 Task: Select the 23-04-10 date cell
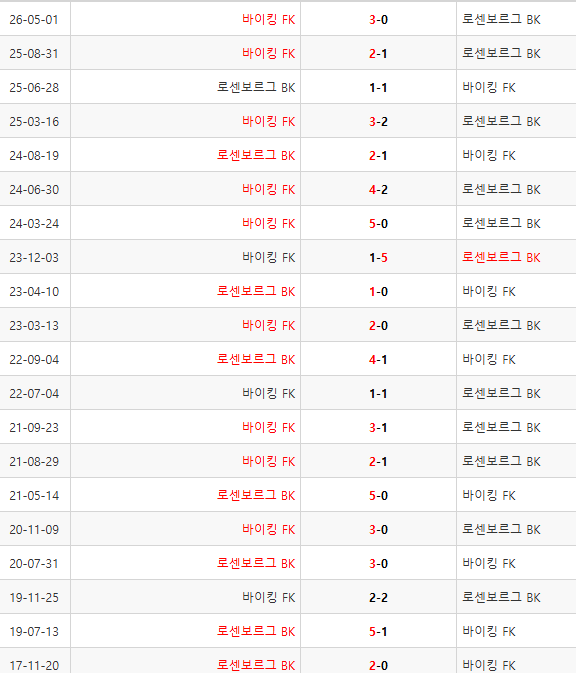click(34, 291)
